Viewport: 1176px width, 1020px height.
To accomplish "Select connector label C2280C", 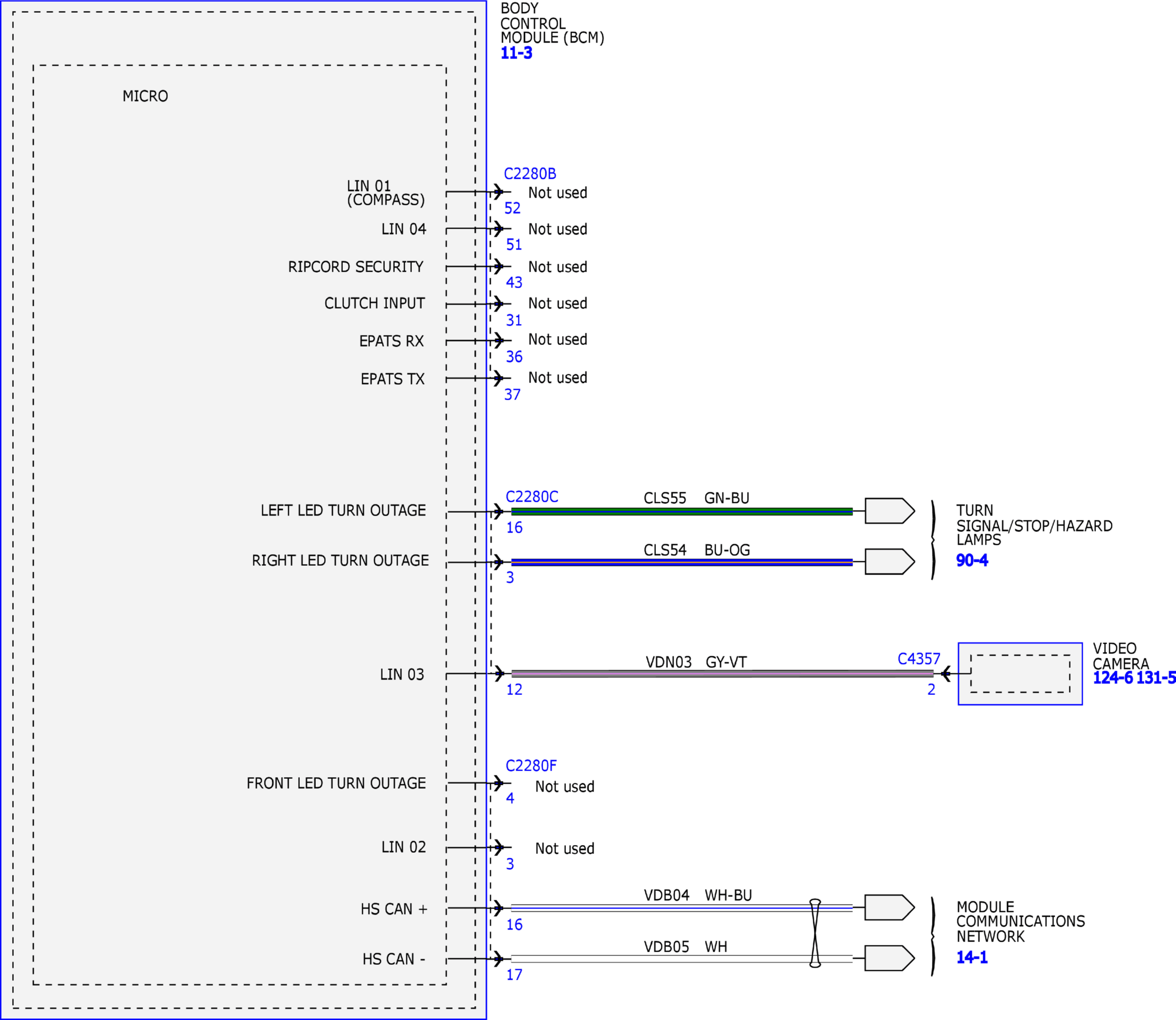I will tap(532, 497).
